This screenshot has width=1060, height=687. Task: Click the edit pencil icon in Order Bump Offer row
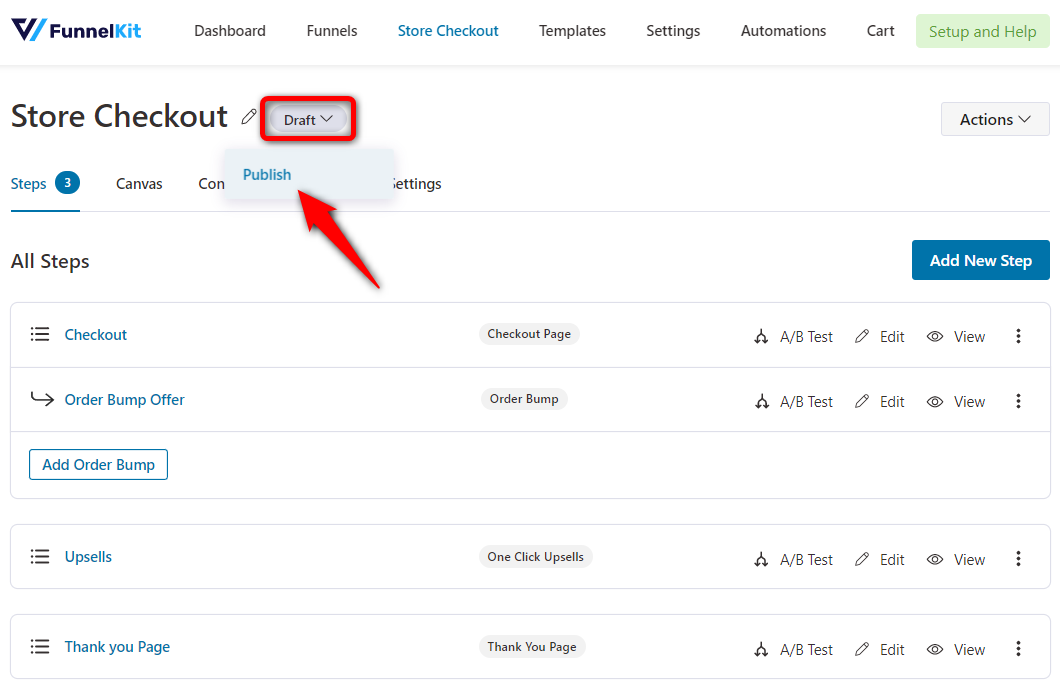tap(862, 401)
